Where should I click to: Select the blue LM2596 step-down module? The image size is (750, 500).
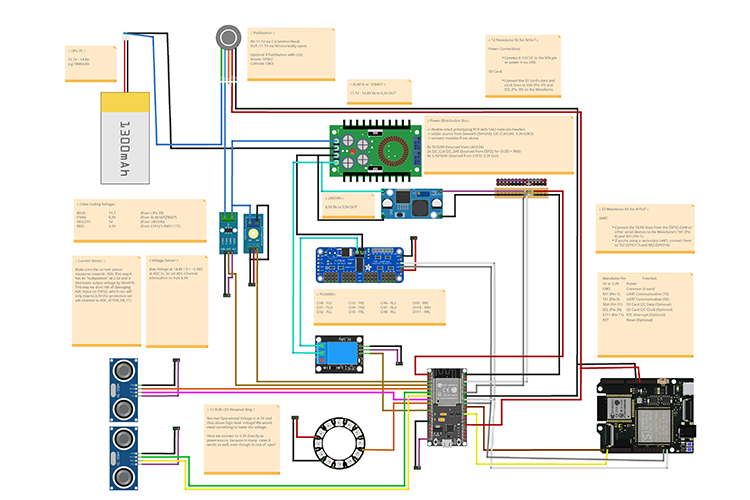[x=418, y=200]
